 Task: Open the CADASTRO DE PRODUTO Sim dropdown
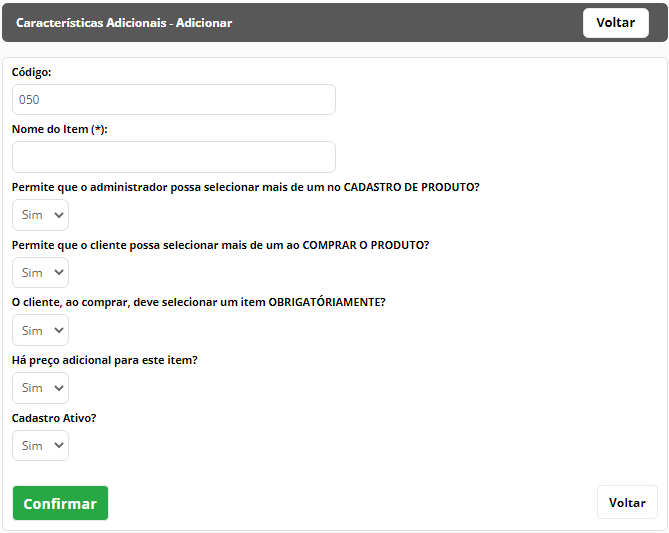(x=41, y=215)
